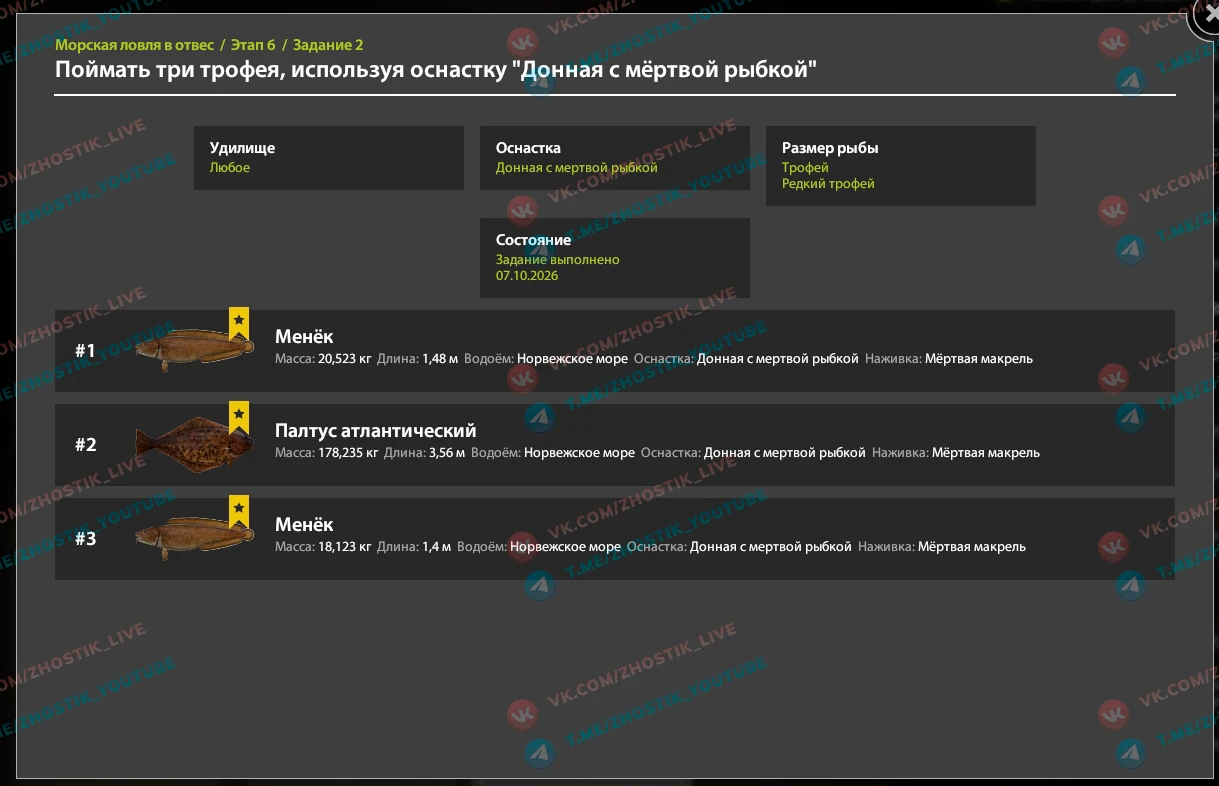Screen dimensions: 1219x786
Task: Click 'Норвежское море' in Палтус атлантический row
Action: (x=579, y=452)
